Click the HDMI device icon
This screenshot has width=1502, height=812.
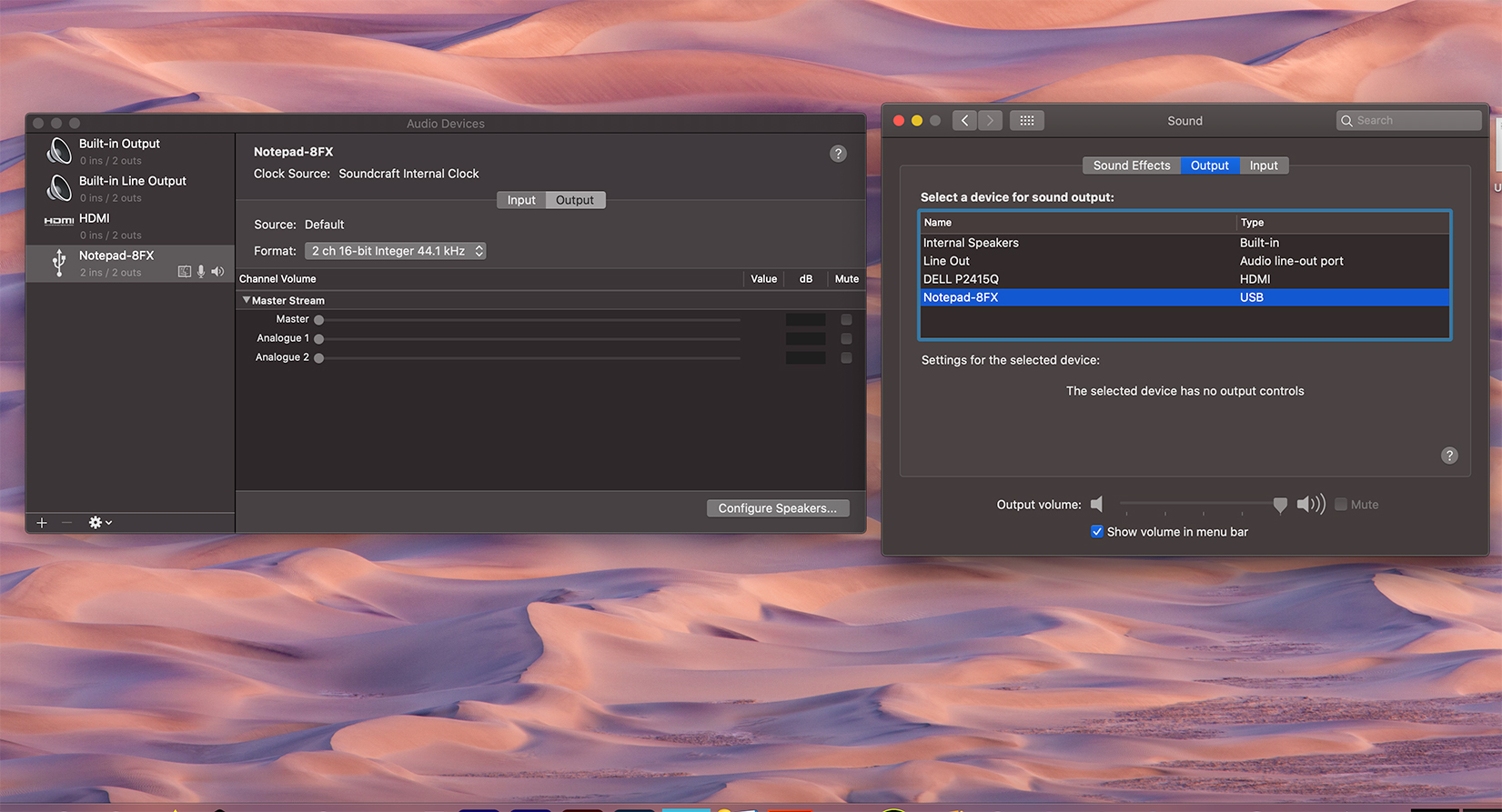58,221
